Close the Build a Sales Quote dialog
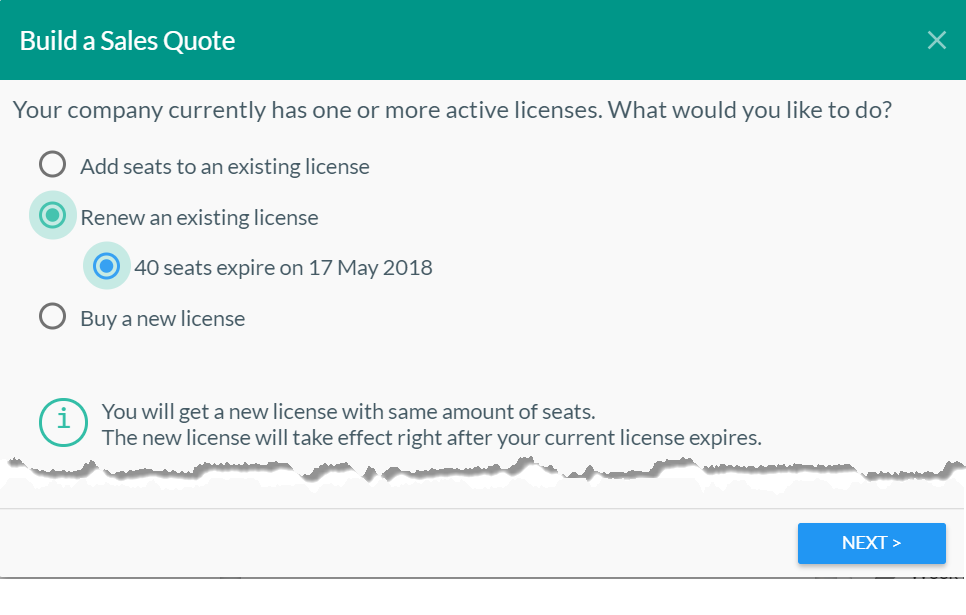Viewport: 966px width, 615px height. pos(936,40)
